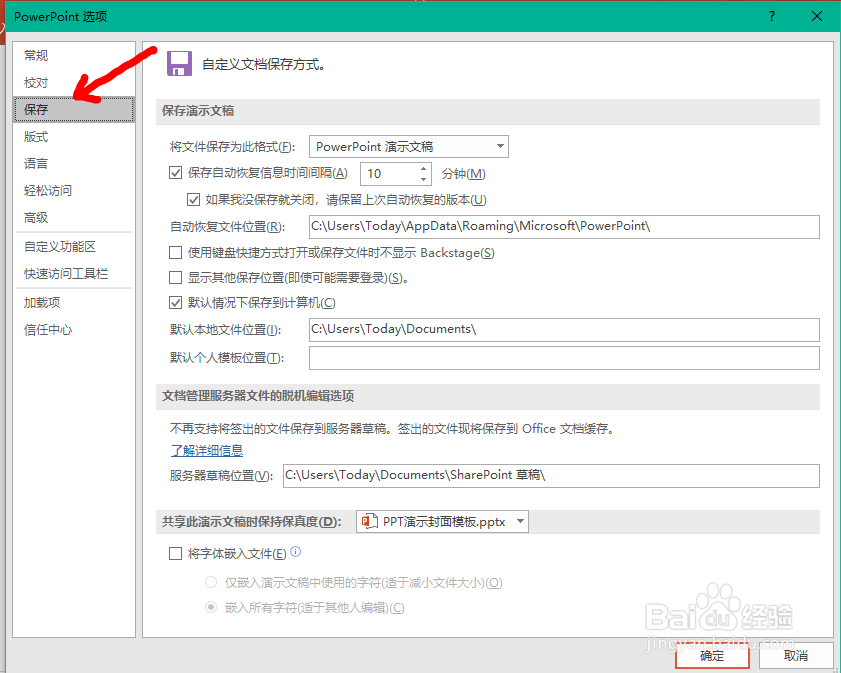Image resolution: width=841 pixels, height=673 pixels.
Task: Check 显示其他保存位置 option
Action: pyautogui.click(x=175, y=278)
